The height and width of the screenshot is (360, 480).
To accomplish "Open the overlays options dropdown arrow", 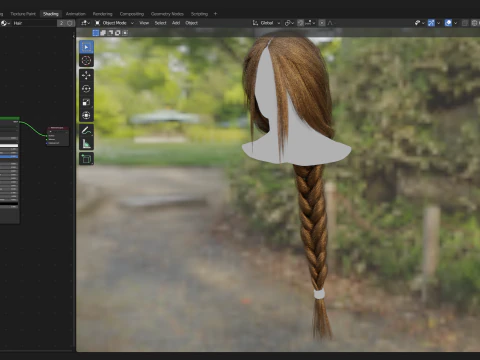I will 455,23.
